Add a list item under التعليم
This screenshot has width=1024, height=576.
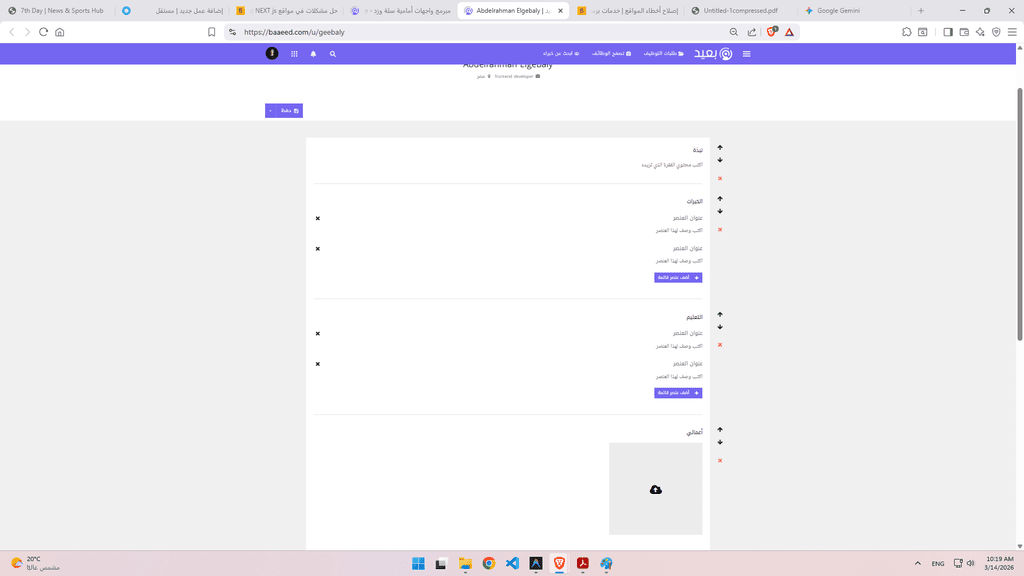(678, 393)
